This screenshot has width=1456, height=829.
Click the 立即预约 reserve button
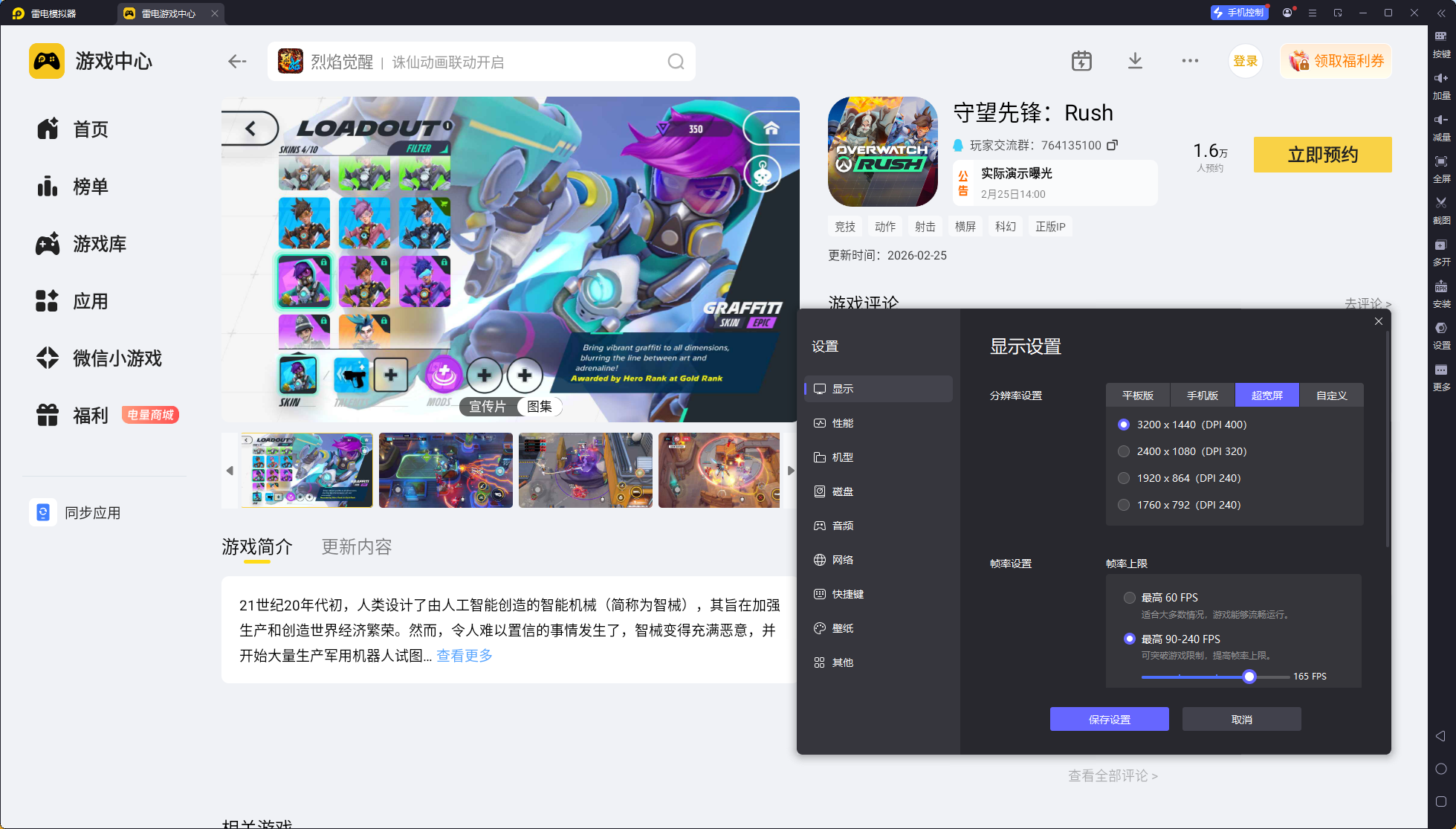coord(1322,155)
